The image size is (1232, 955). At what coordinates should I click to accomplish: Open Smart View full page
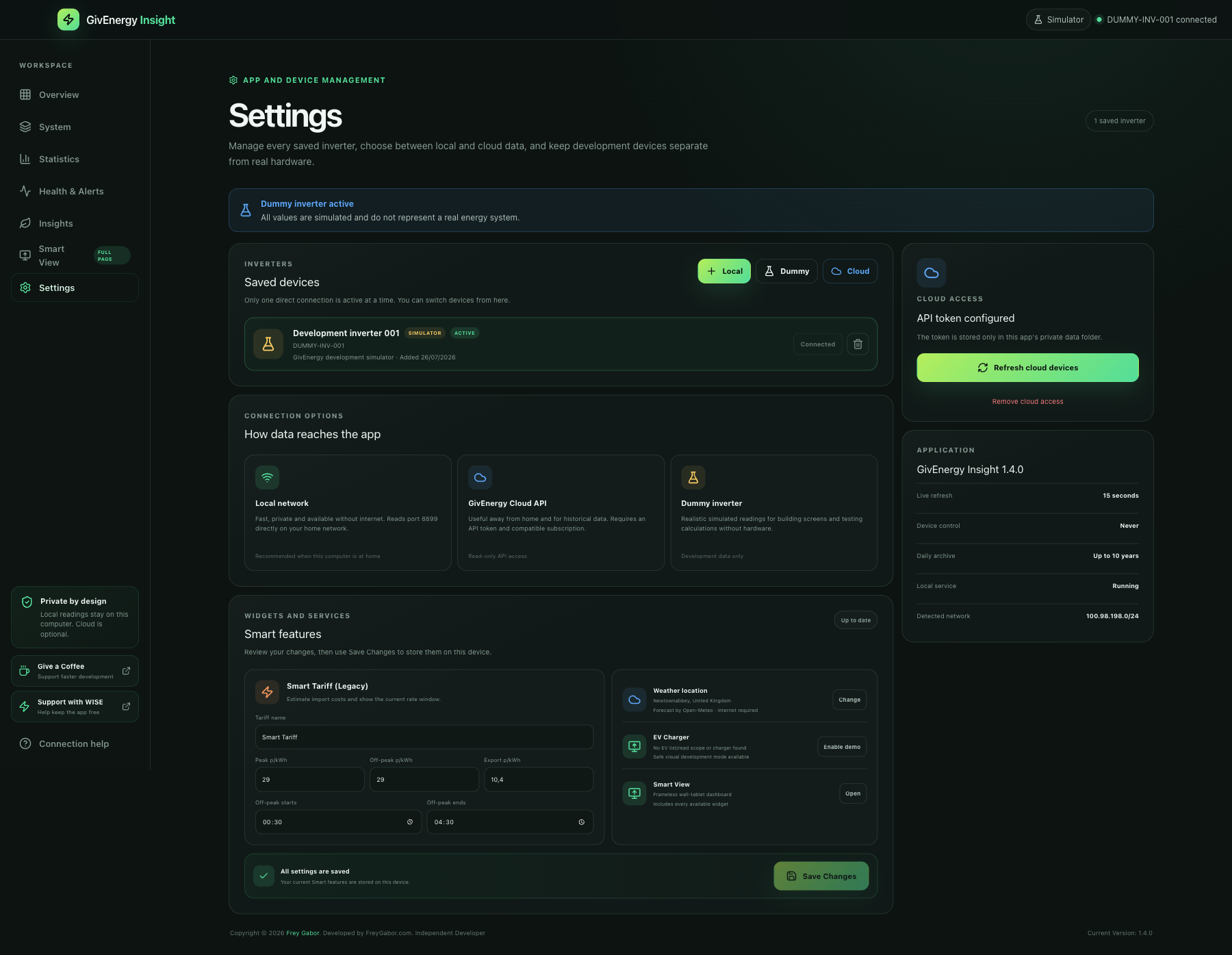[75, 255]
